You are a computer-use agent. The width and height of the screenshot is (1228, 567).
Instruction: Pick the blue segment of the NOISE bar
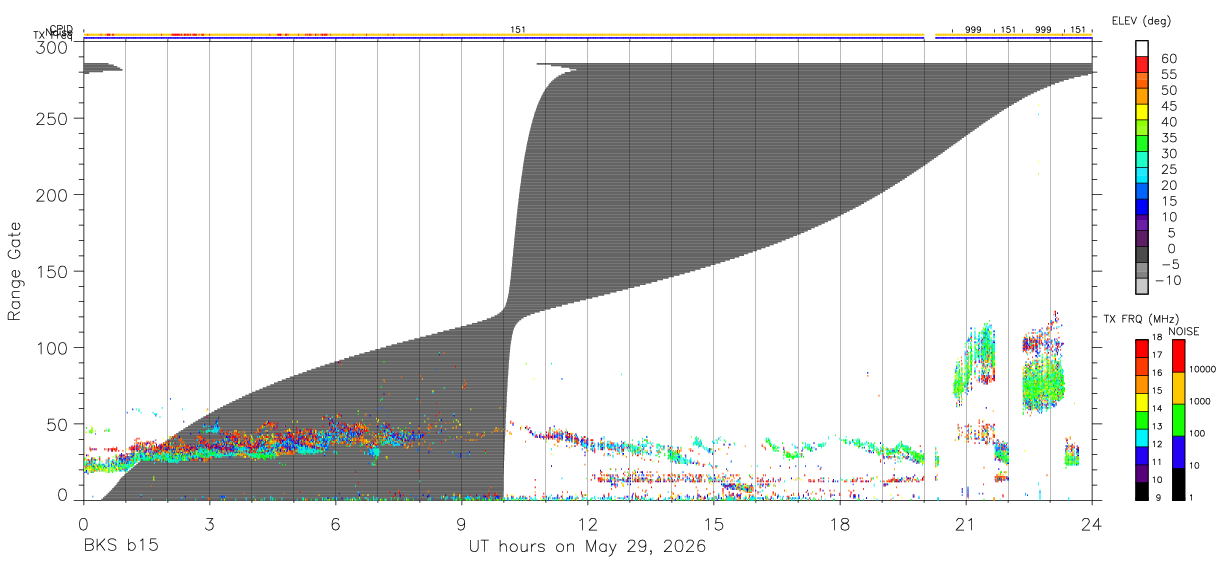1178,452
